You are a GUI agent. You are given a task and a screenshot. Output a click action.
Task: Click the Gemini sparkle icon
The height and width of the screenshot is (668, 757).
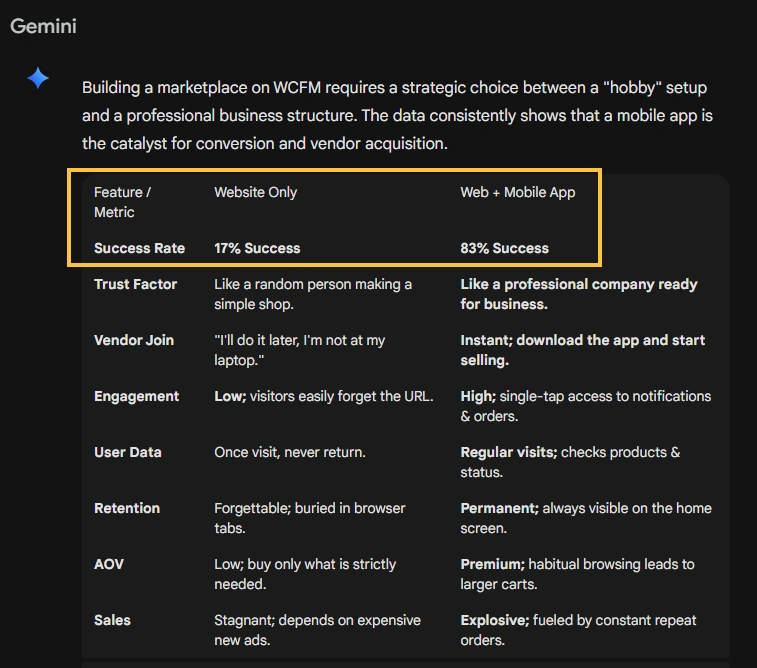(38, 78)
